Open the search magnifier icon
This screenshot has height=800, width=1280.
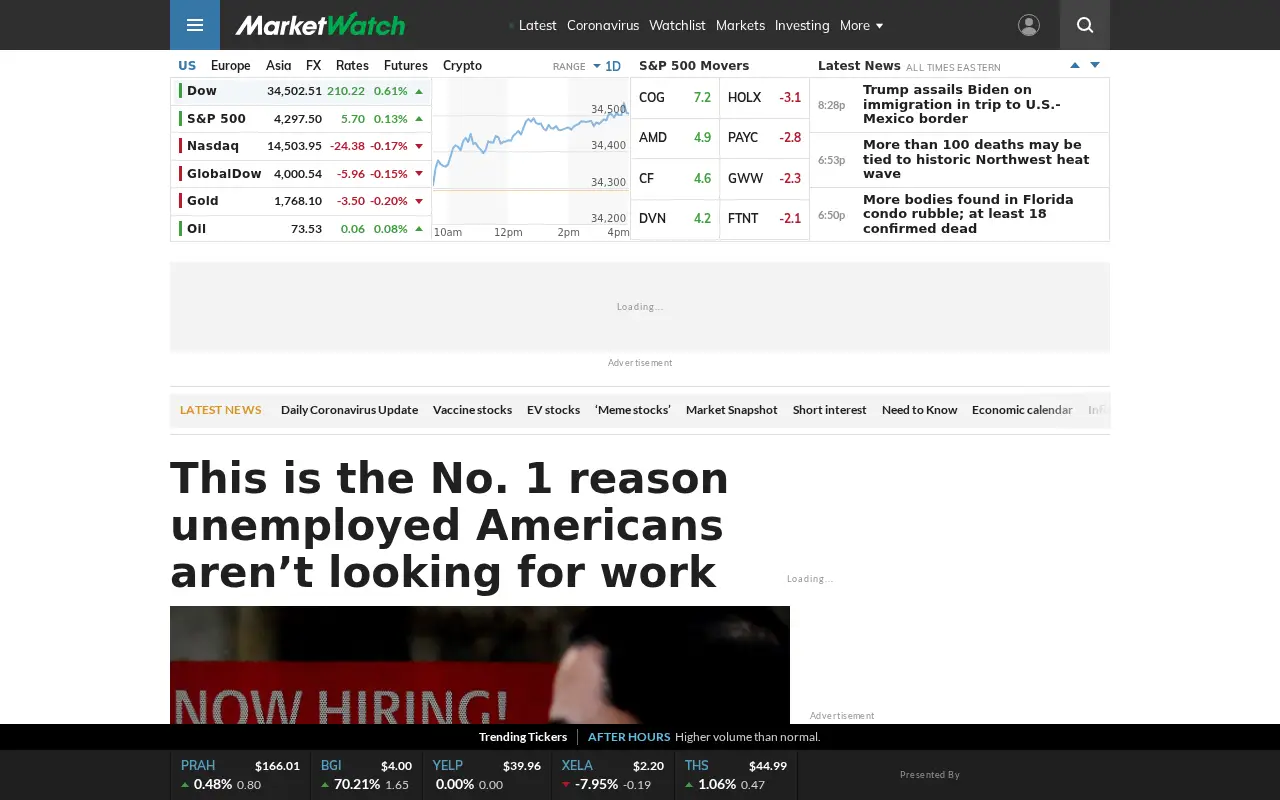(1085, 25)
